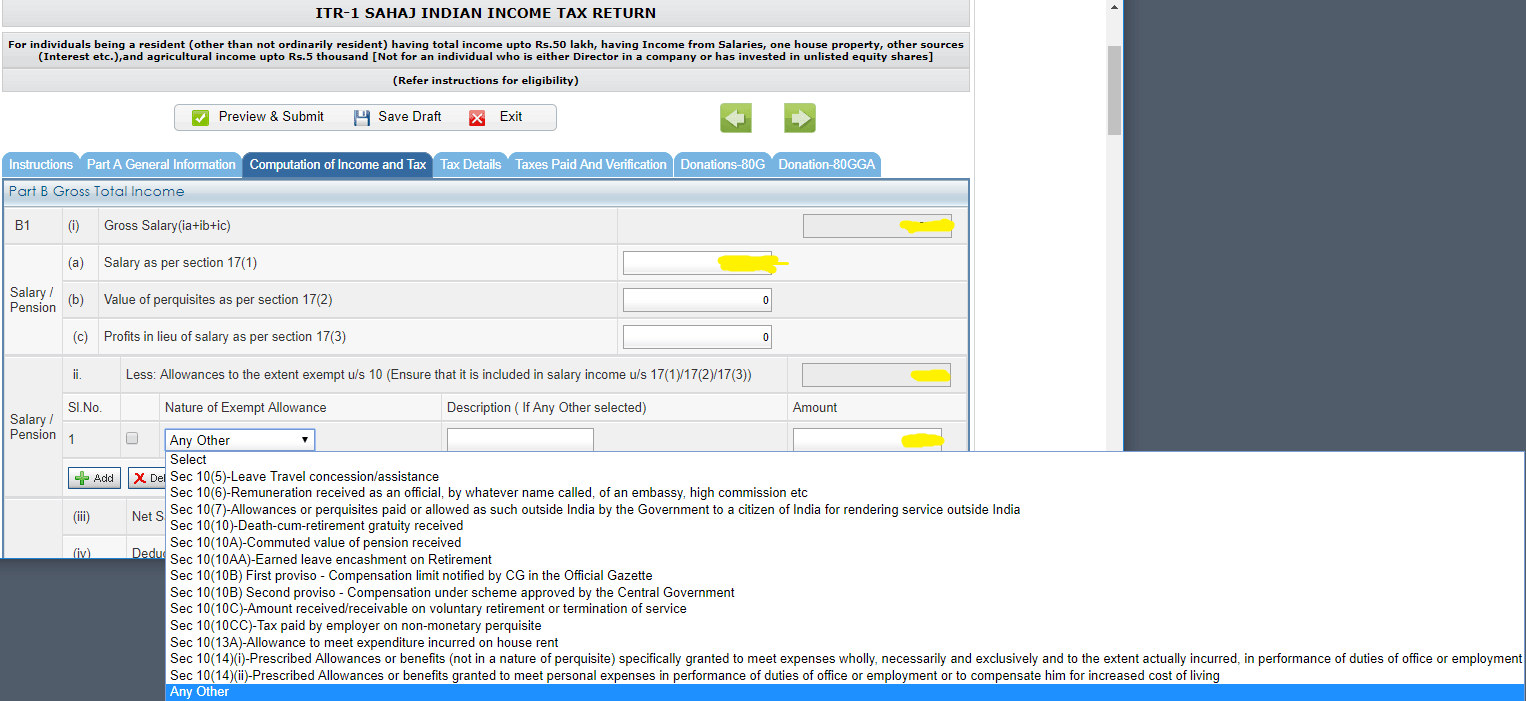Image resolution: width=1526 pixels, height=701 pixels.
Task: Click the green back arrow navigation icon
Action: 735,117
